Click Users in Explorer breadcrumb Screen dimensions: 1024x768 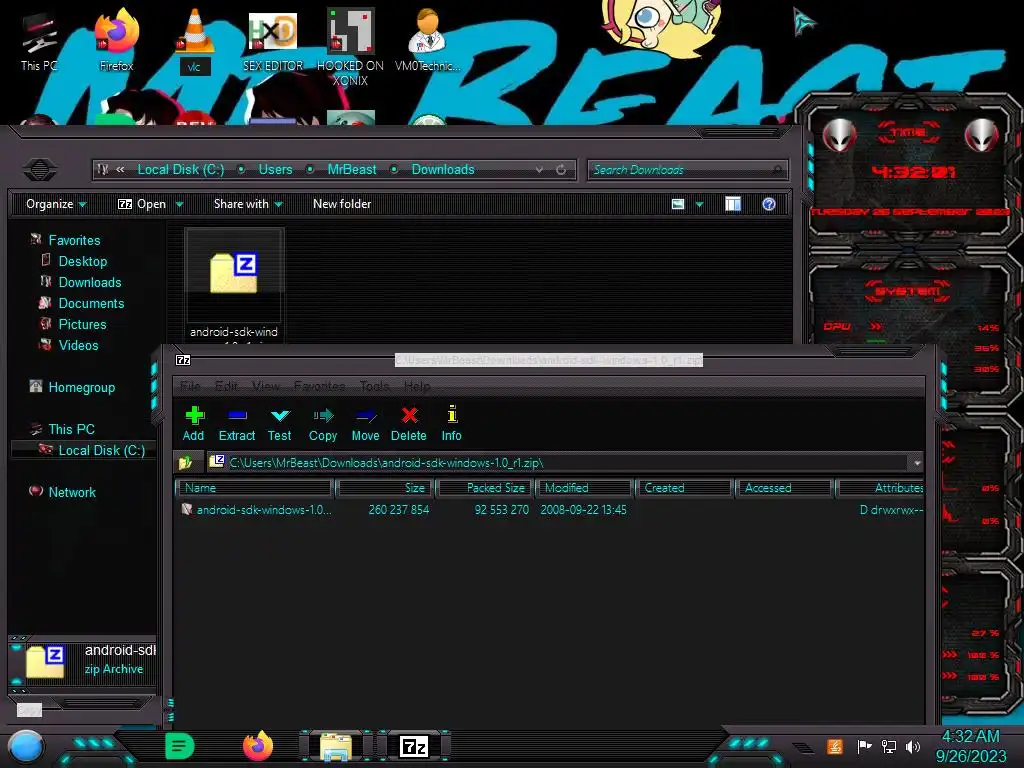pyautogui.click(x=275, y=169)
